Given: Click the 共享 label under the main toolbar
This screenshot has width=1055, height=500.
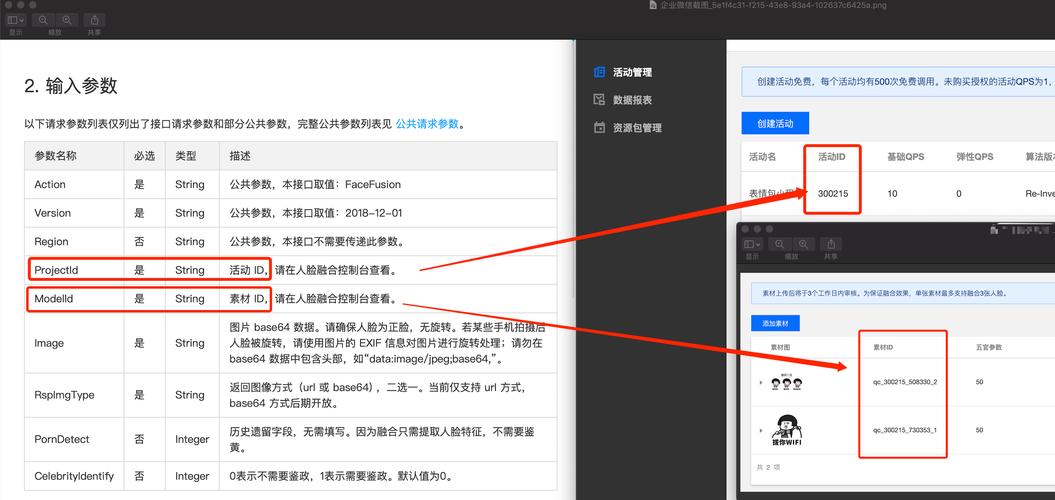Looking at the screenshot, I should (x=95, y=32).
